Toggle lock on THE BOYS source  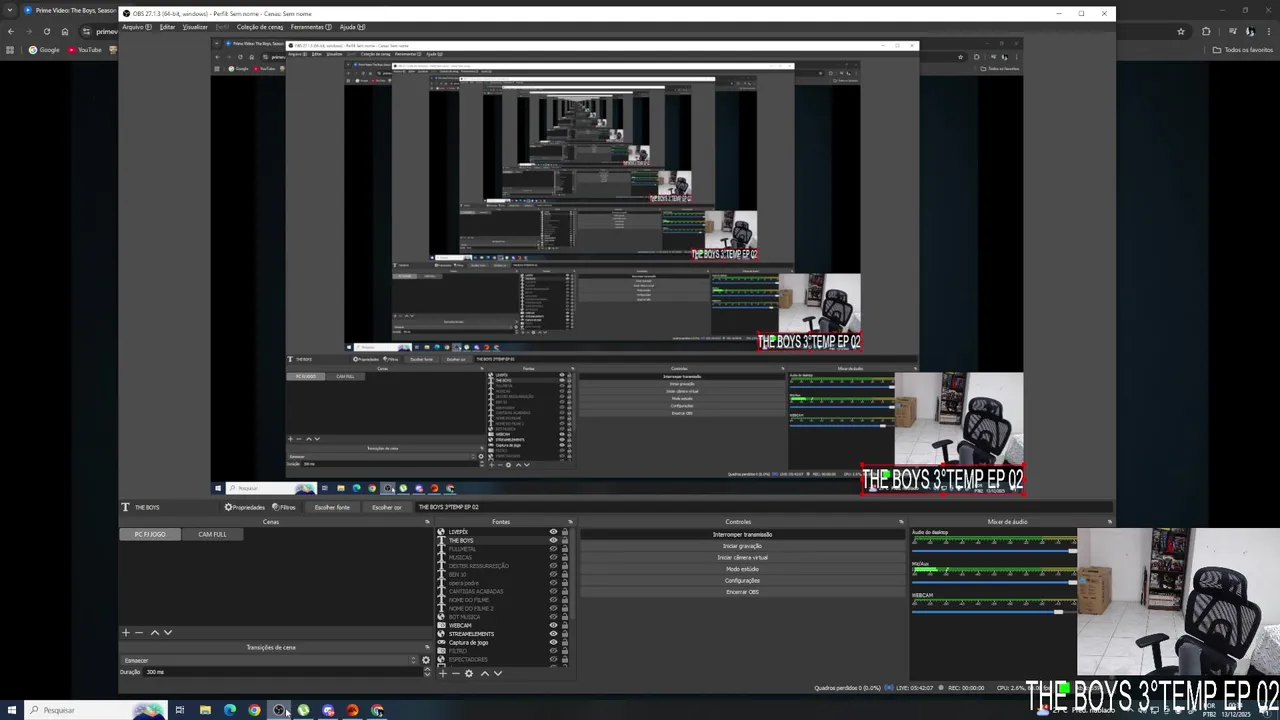pyautogui.click(x=565, y=540)
